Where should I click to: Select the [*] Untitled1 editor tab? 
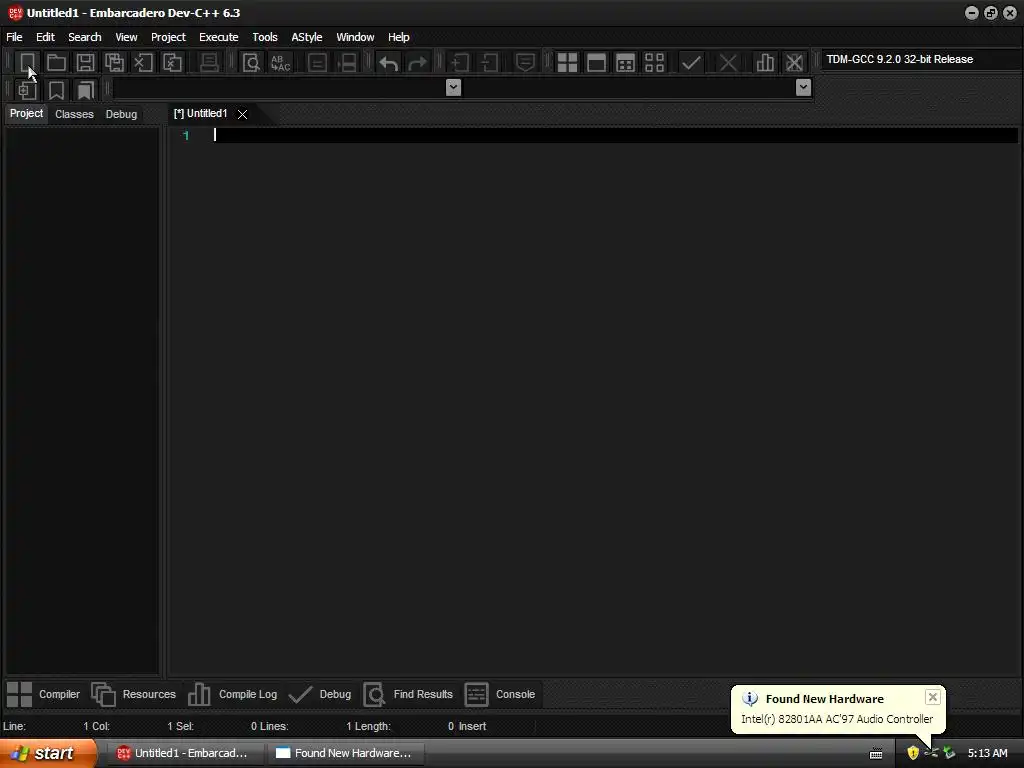[x=200, y=114]
